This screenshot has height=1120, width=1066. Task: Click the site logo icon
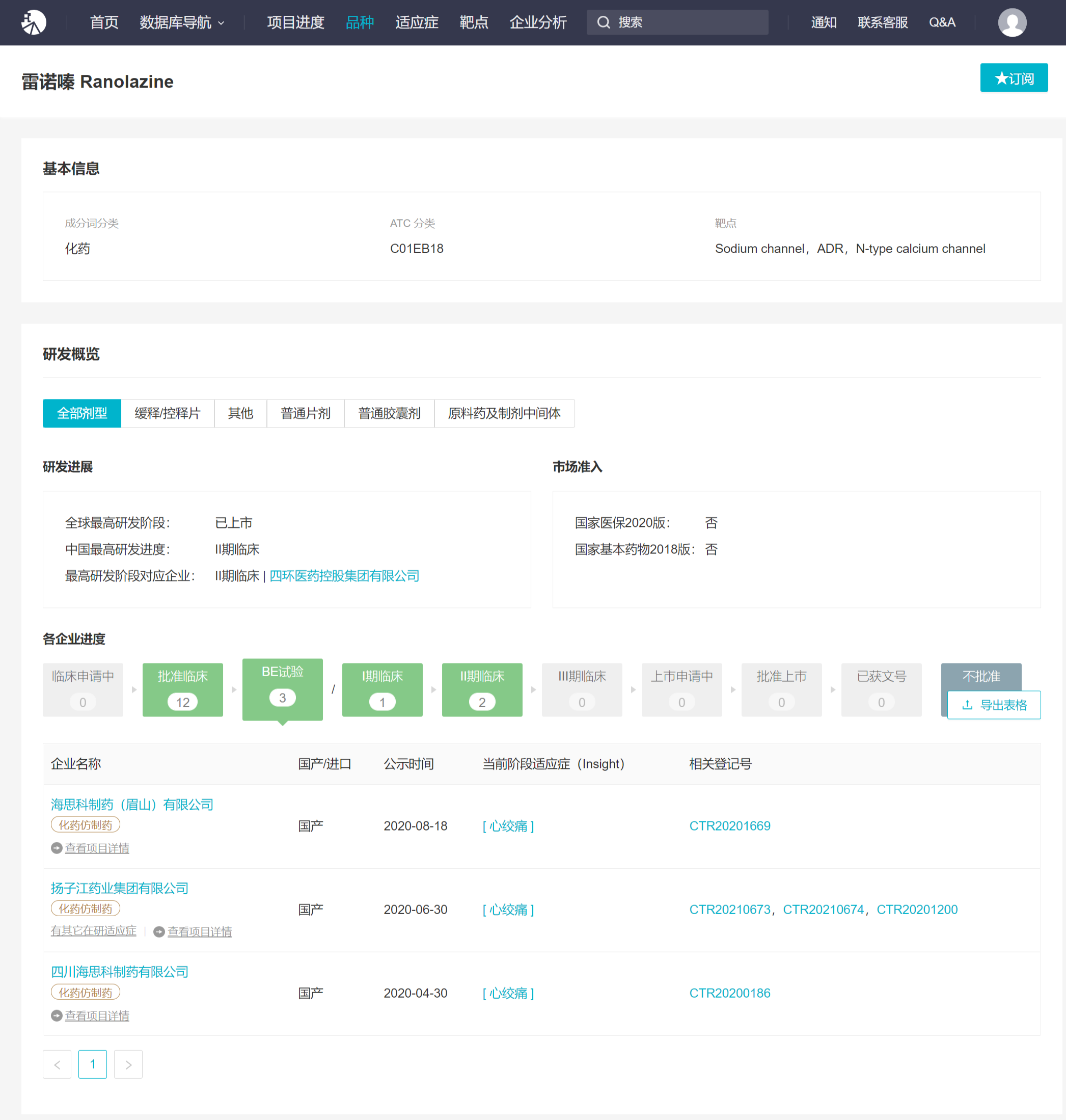(x=34, y=22)
